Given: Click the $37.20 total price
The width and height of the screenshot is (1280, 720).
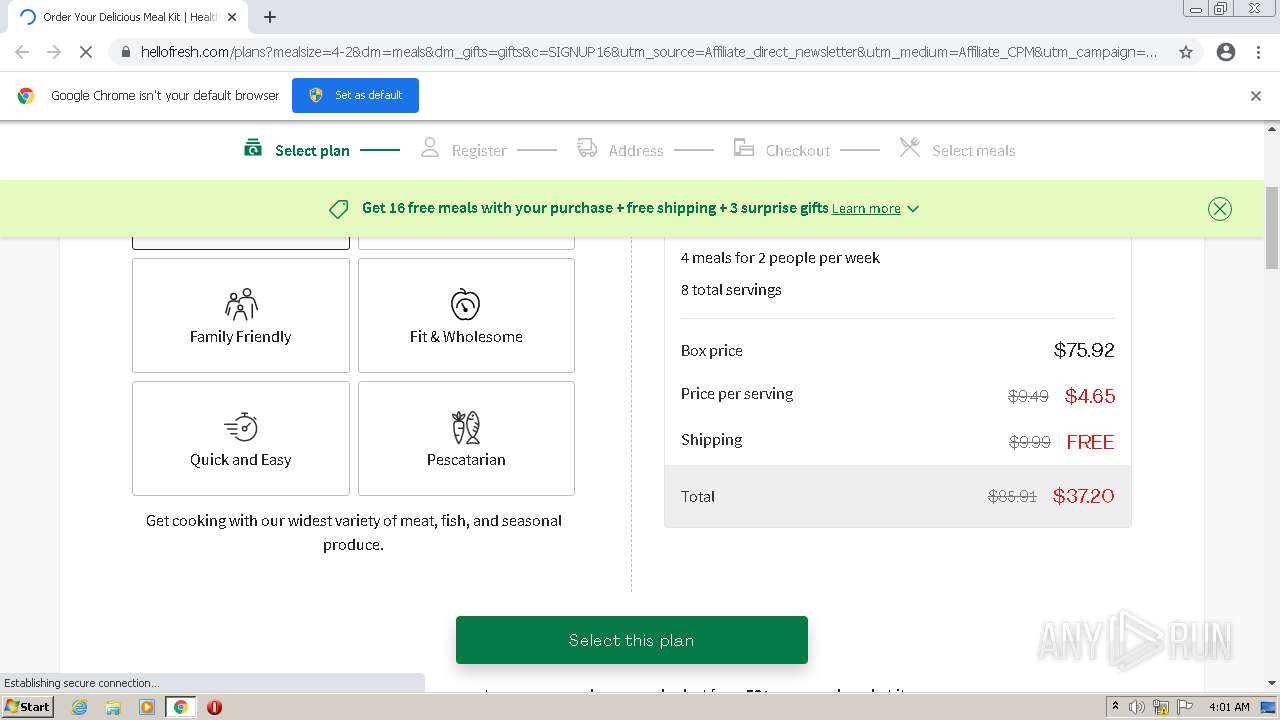Looking at the screenshot, I should (1083, 496).
